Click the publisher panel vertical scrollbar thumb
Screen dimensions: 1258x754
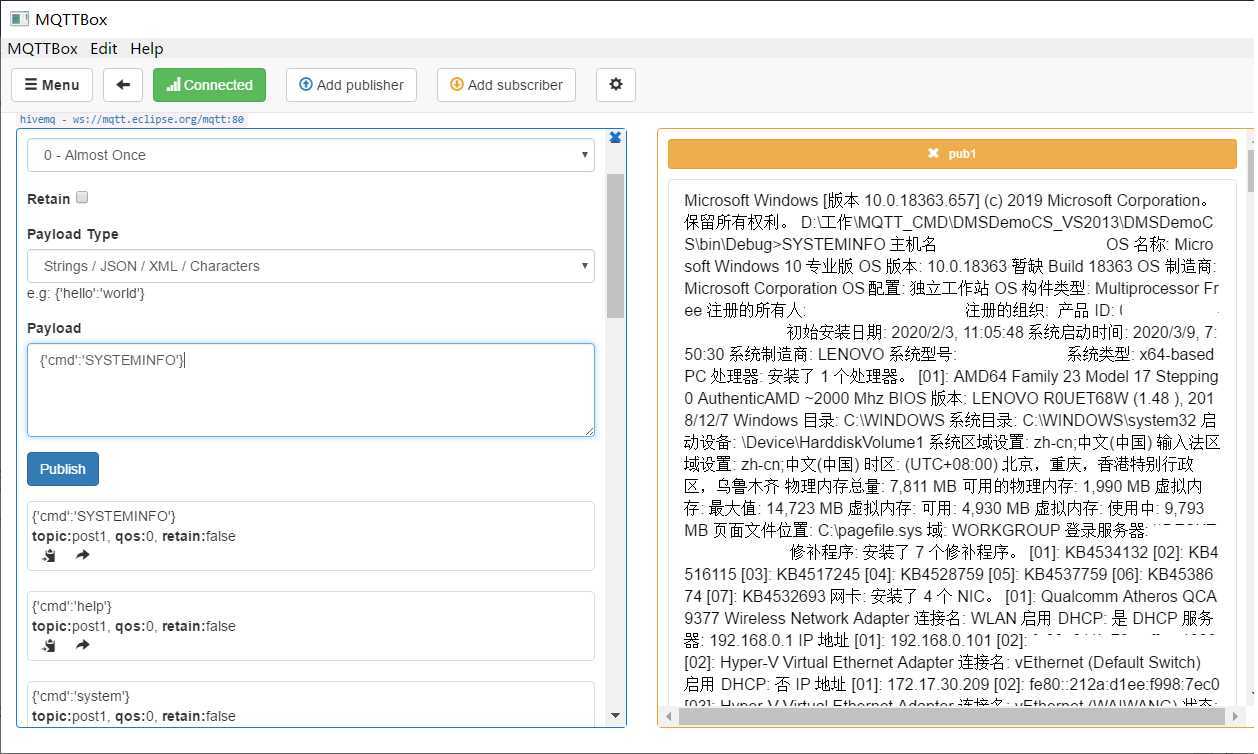tap(615, 246)
